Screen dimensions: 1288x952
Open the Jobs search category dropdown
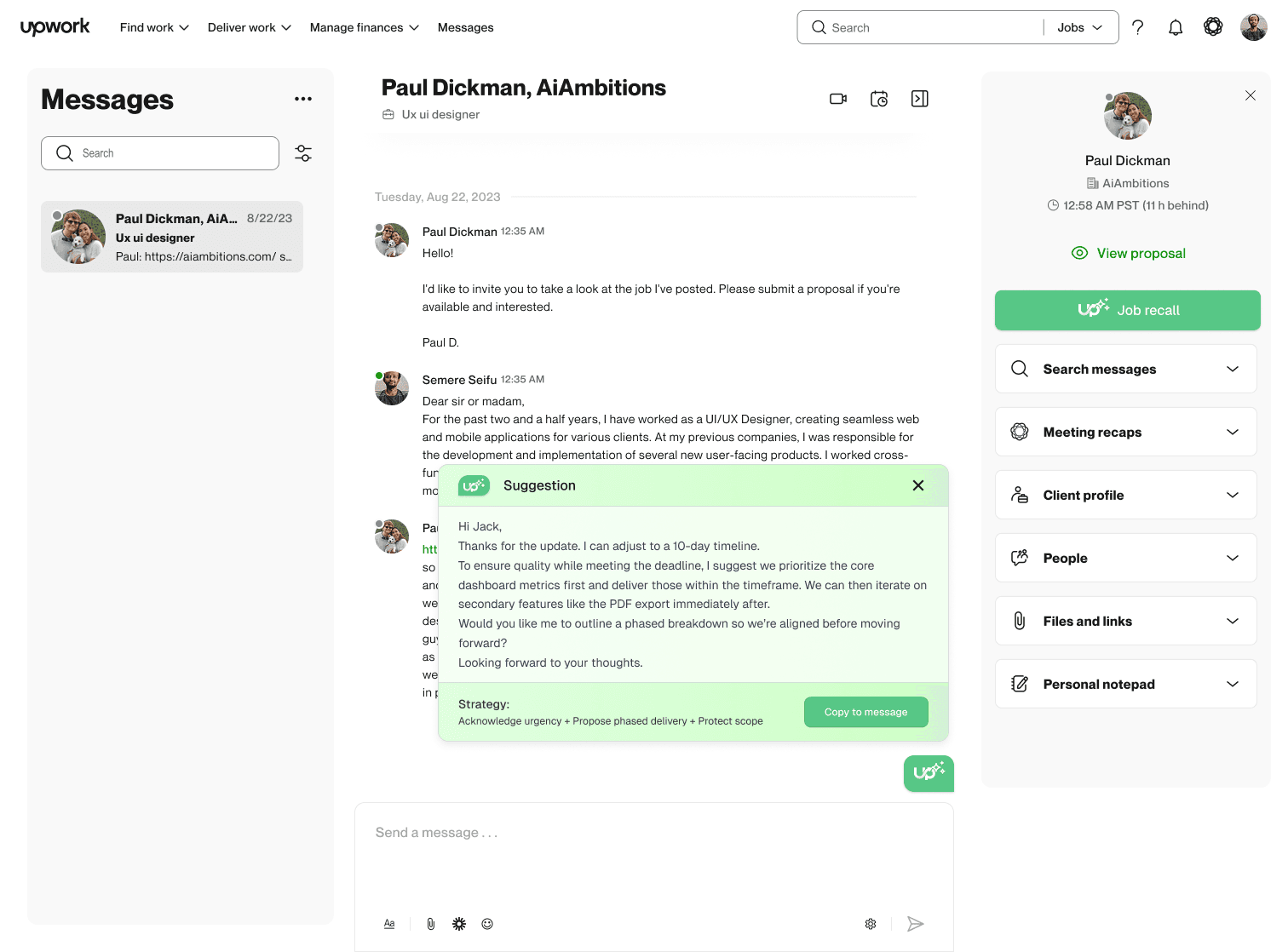point(1080,27)
